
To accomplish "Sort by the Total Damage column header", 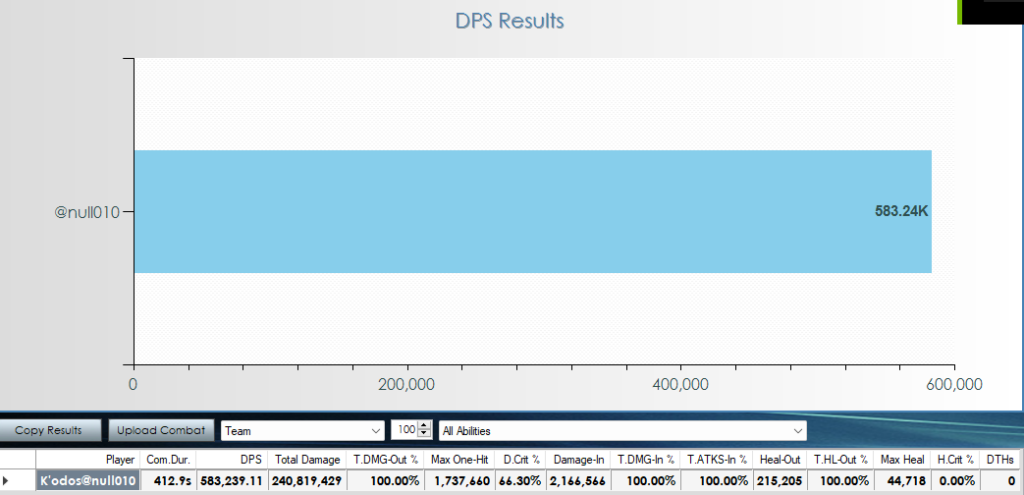I will click(307, 459).
